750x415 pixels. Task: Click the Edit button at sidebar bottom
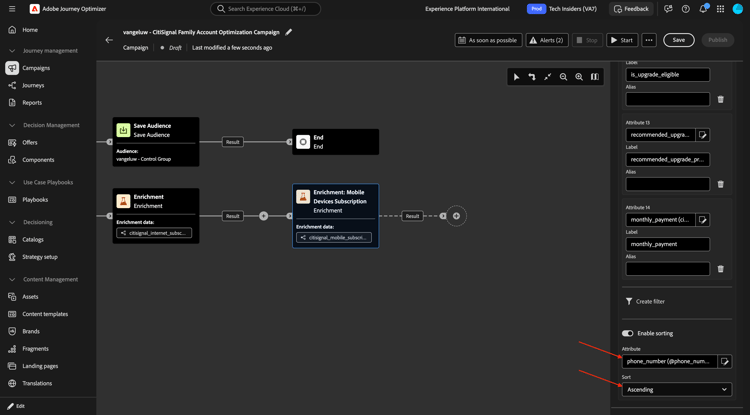tap(16, 406)
